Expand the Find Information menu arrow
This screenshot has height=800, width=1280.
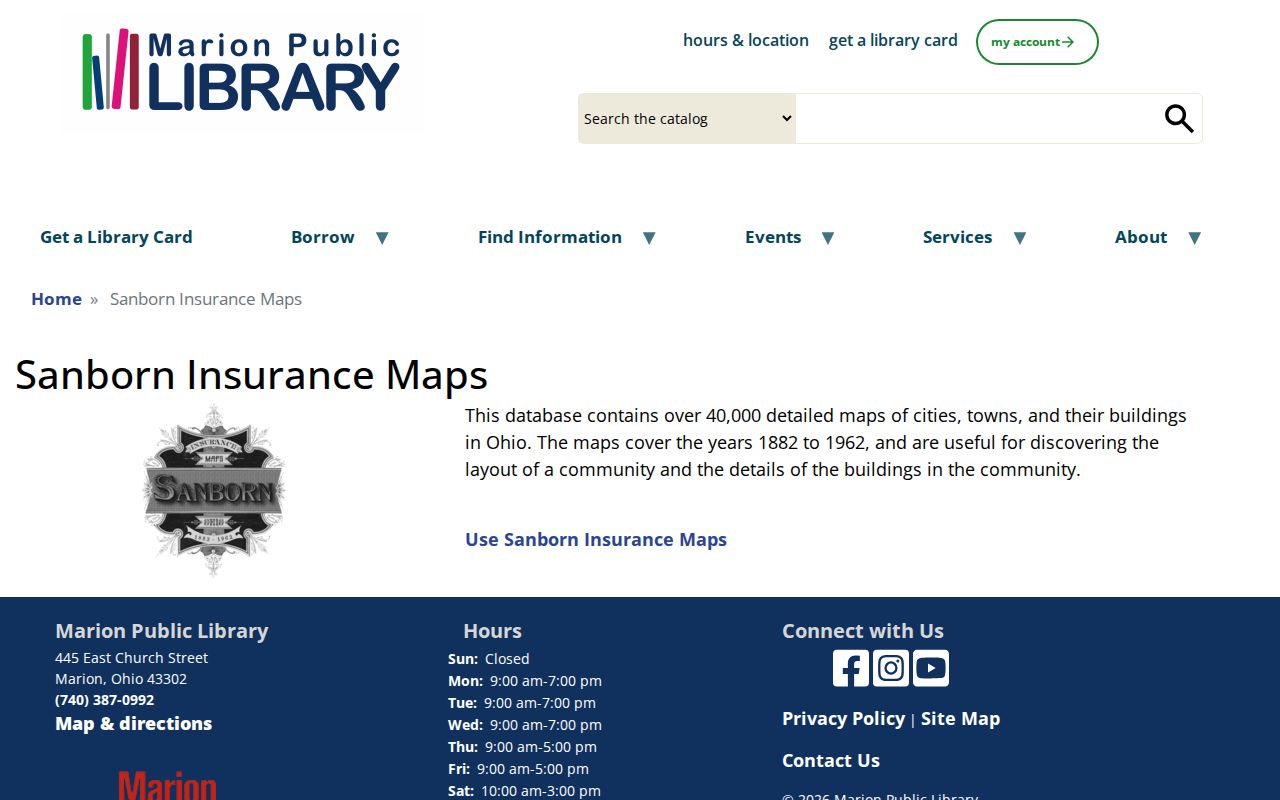click(x=649, y=238)
